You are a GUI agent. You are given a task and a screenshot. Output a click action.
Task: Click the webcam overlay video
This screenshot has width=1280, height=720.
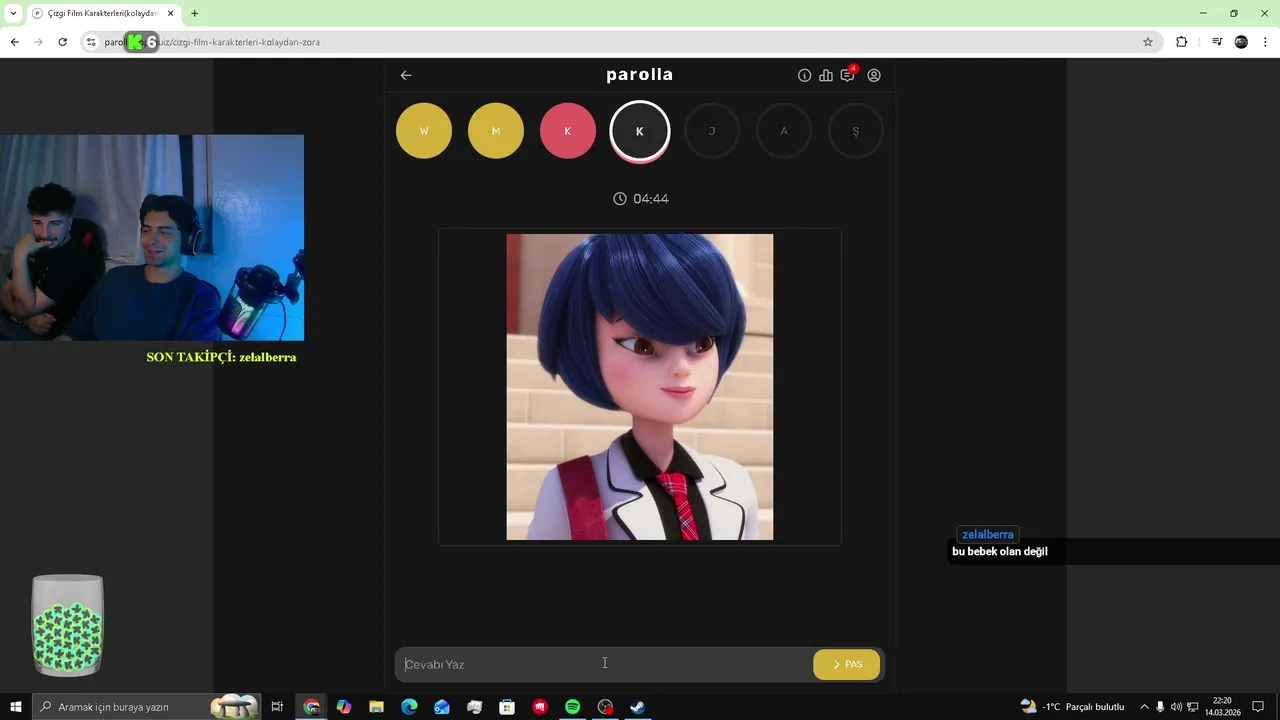[x=152, y=238]
